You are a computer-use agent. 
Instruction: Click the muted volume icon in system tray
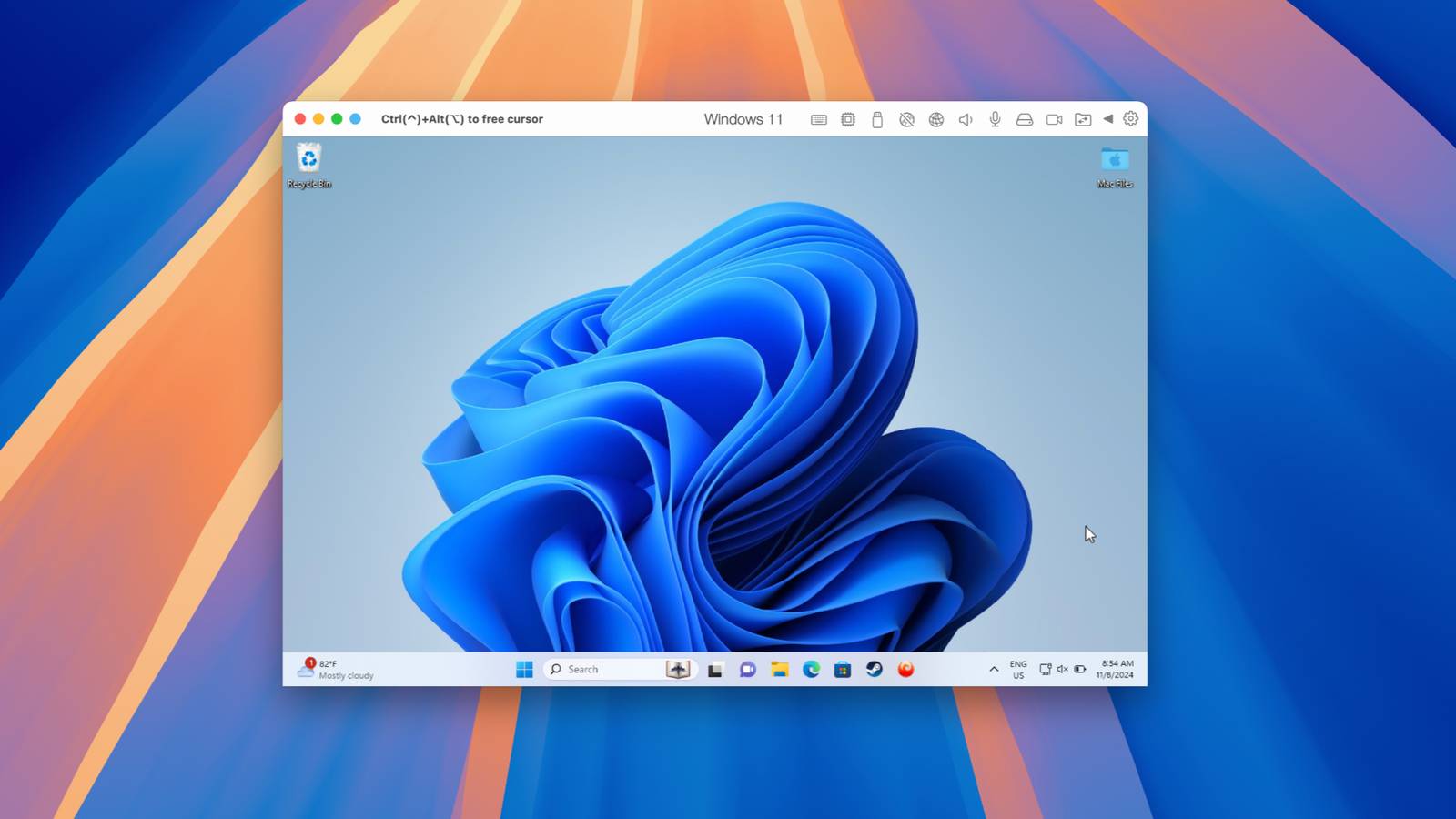click(x=1062, y=670)
